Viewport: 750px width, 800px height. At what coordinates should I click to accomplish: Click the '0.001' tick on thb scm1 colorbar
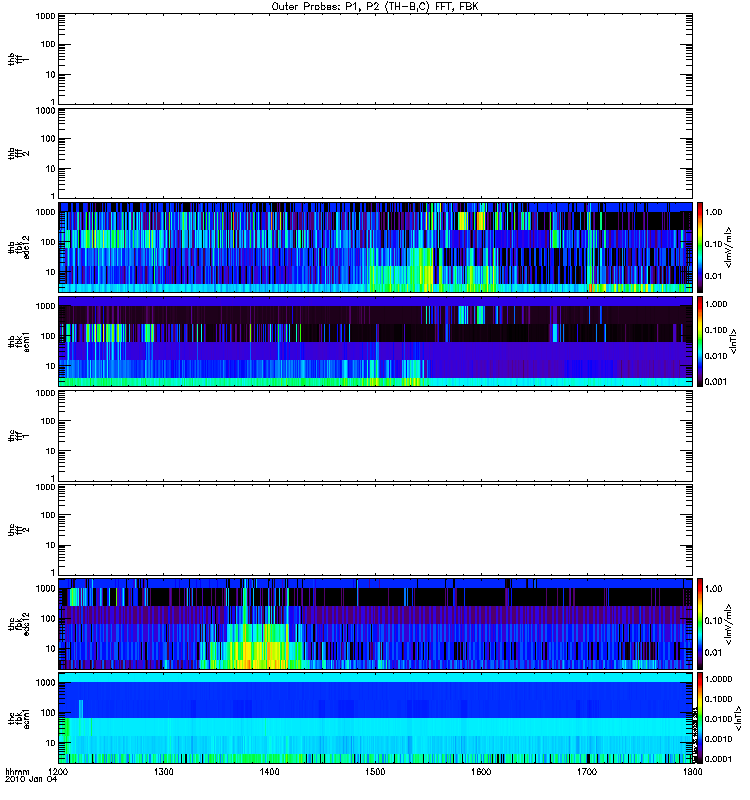pos(716,382)
